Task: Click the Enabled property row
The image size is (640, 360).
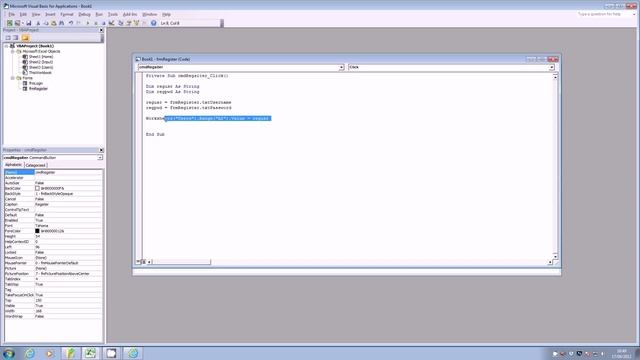Action: point(53,220)
